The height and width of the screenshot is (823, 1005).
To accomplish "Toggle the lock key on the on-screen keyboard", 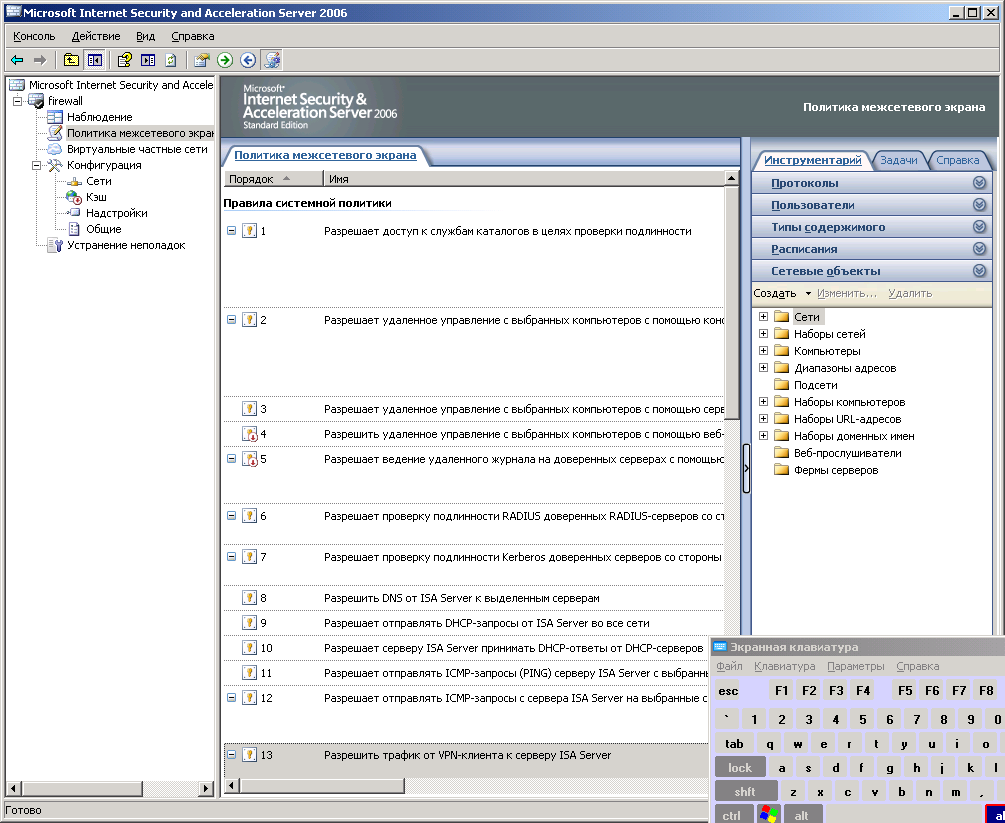I will [740, 767].
